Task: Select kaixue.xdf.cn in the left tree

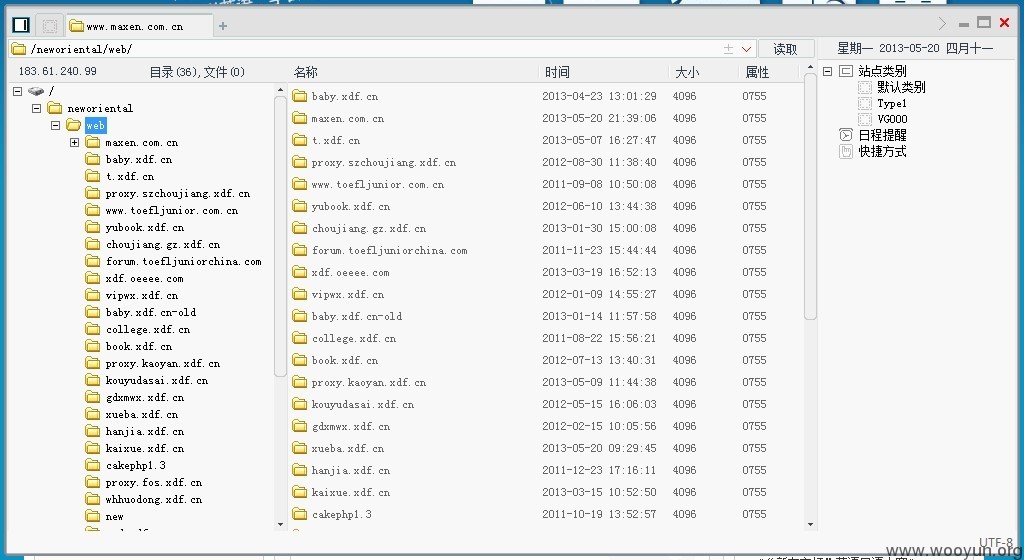Action: 144,448
